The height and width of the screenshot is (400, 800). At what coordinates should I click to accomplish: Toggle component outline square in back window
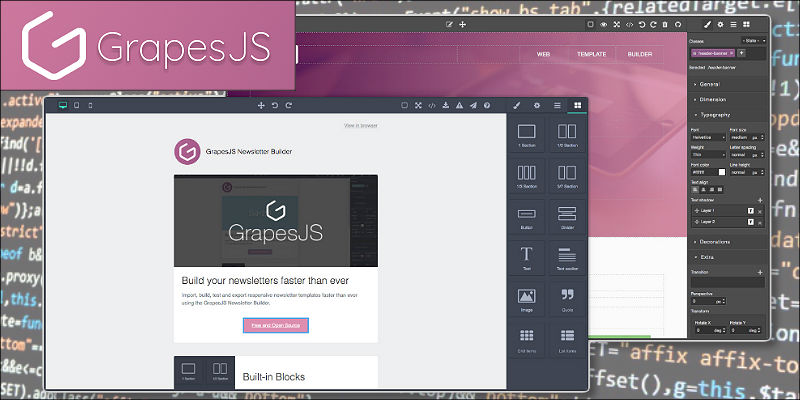click(590, 24)
